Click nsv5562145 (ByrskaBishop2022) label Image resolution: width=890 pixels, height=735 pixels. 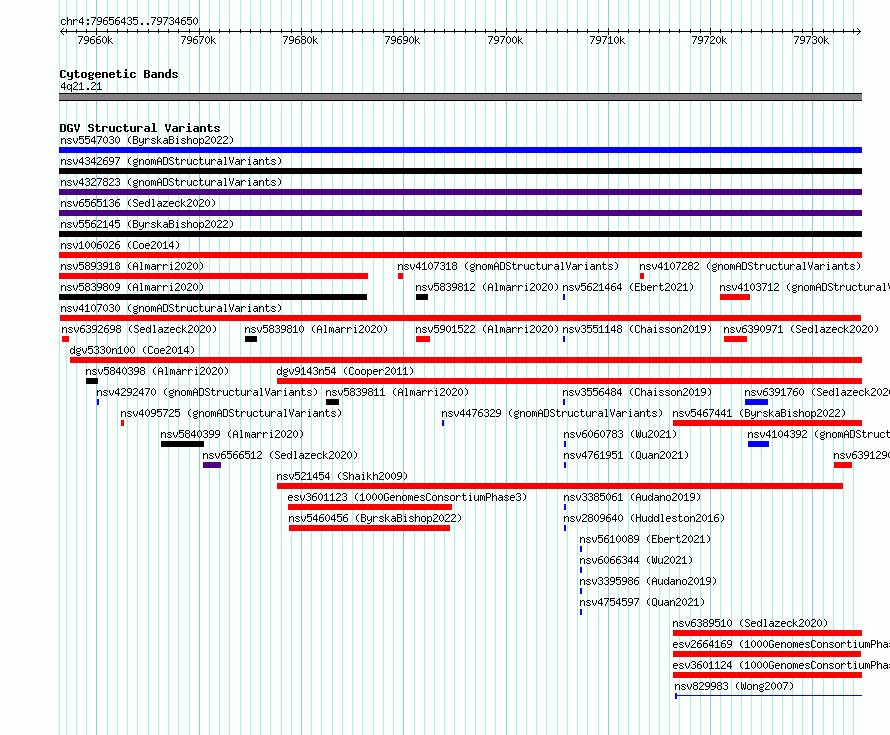[147, 224]
